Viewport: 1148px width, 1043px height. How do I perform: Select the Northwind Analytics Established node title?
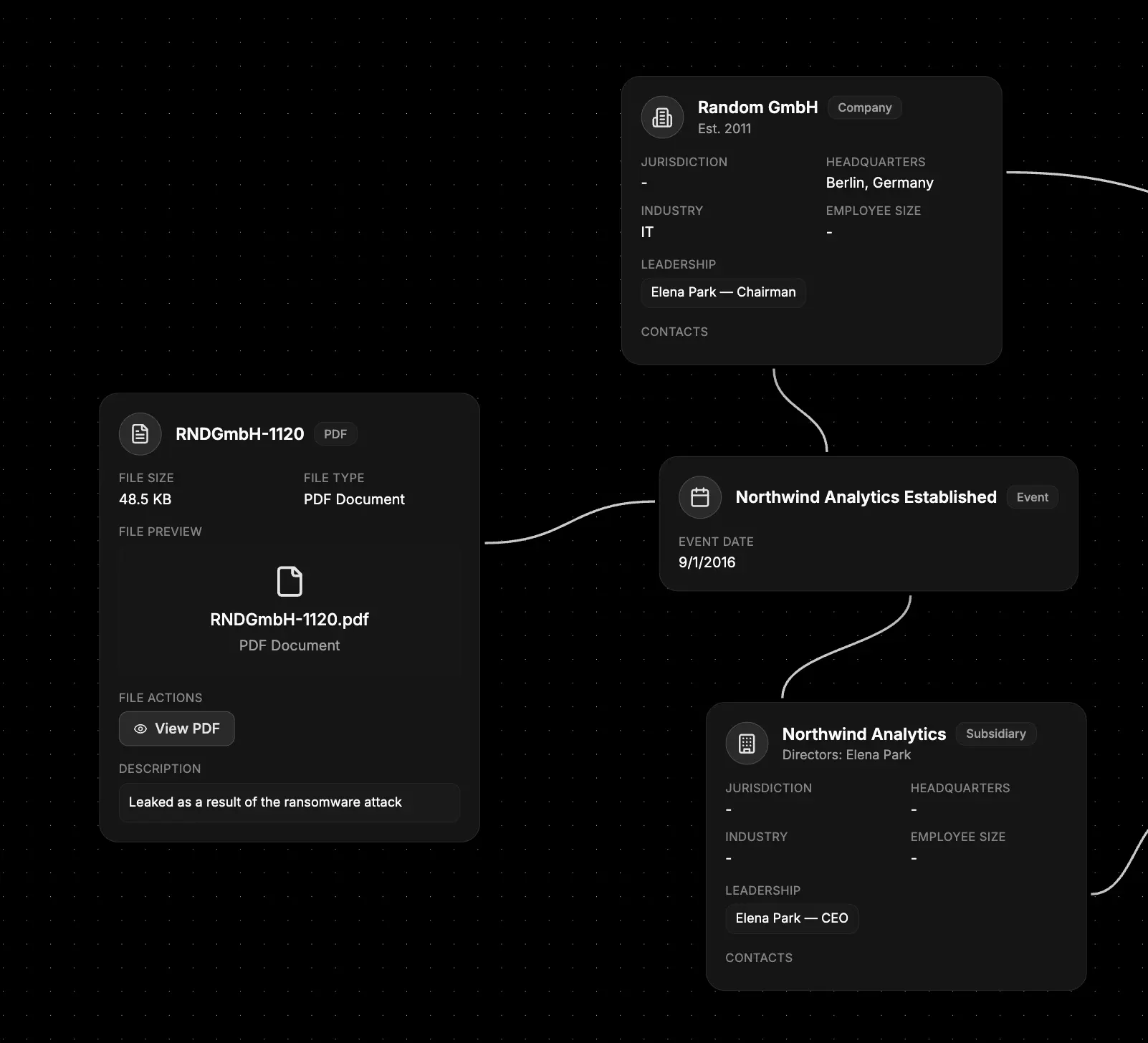(865, 496)
